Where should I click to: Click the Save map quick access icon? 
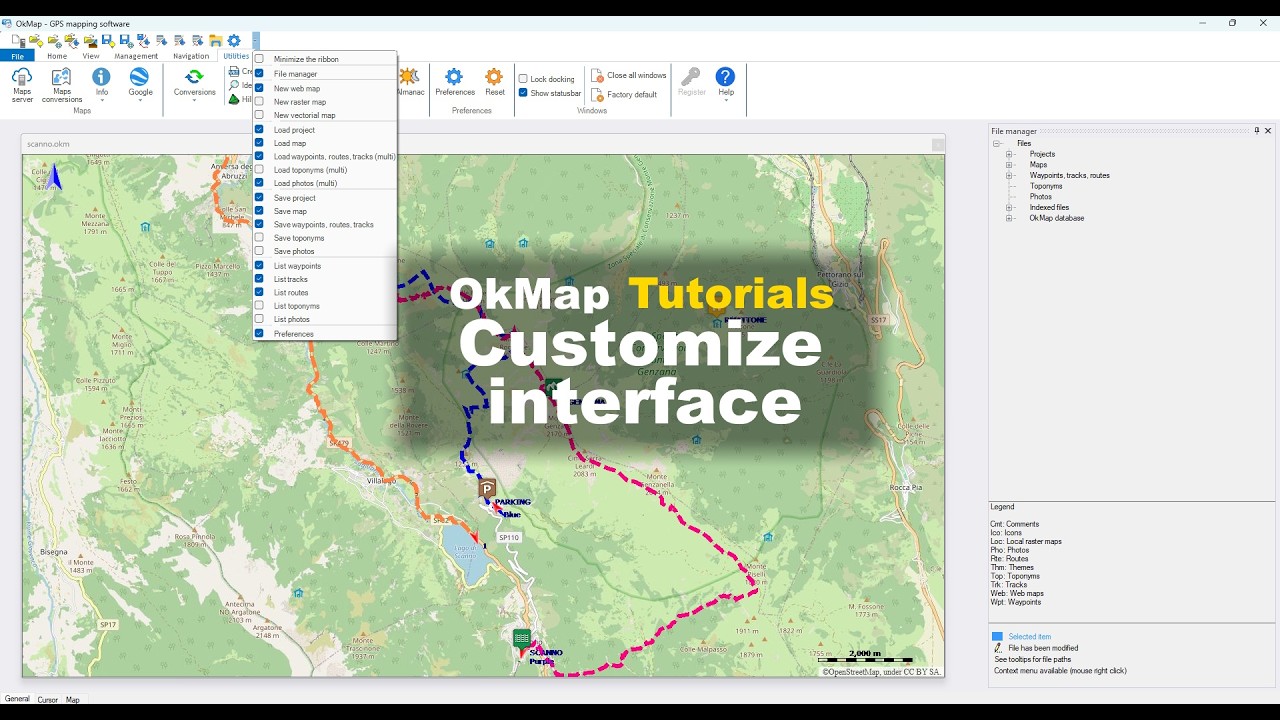[126, 41]
